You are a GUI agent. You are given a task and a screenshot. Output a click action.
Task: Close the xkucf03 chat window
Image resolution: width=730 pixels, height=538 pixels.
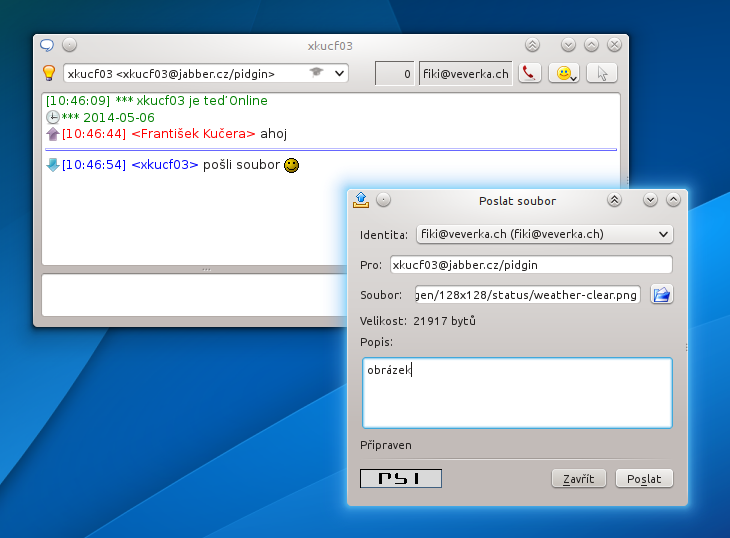point(615,45)
